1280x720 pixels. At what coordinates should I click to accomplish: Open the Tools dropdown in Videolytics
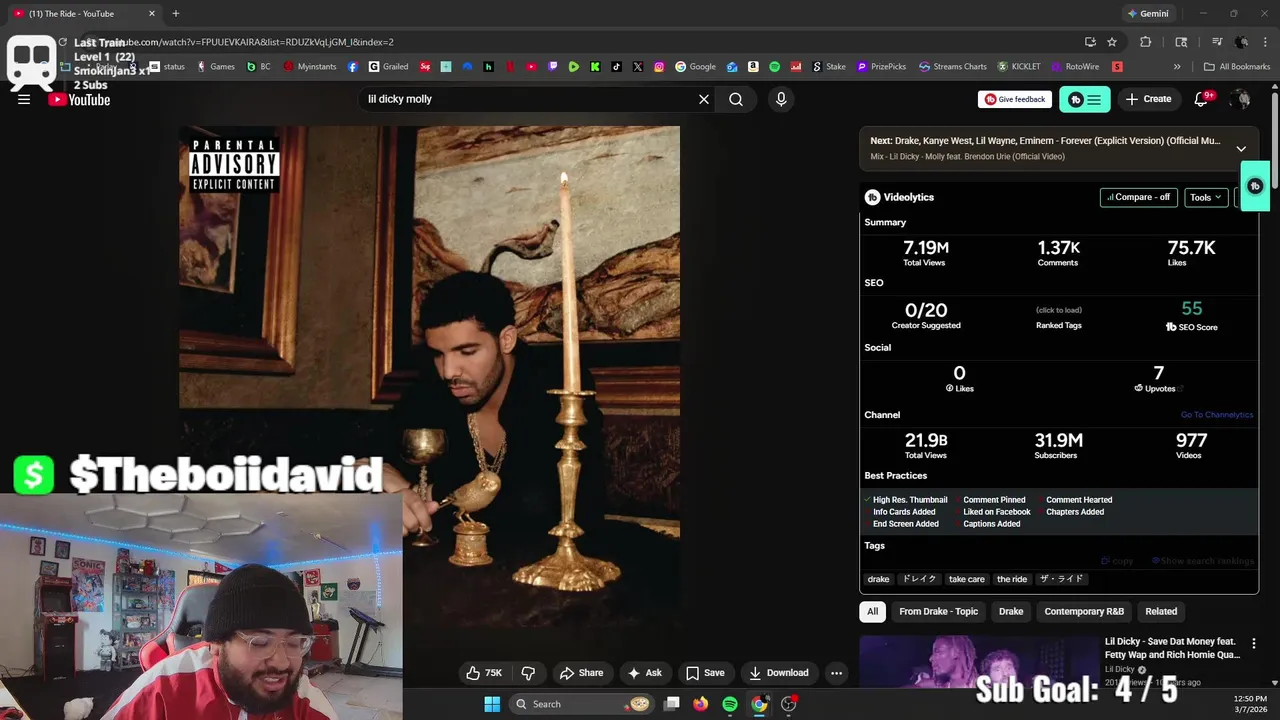pos(1206,197)
